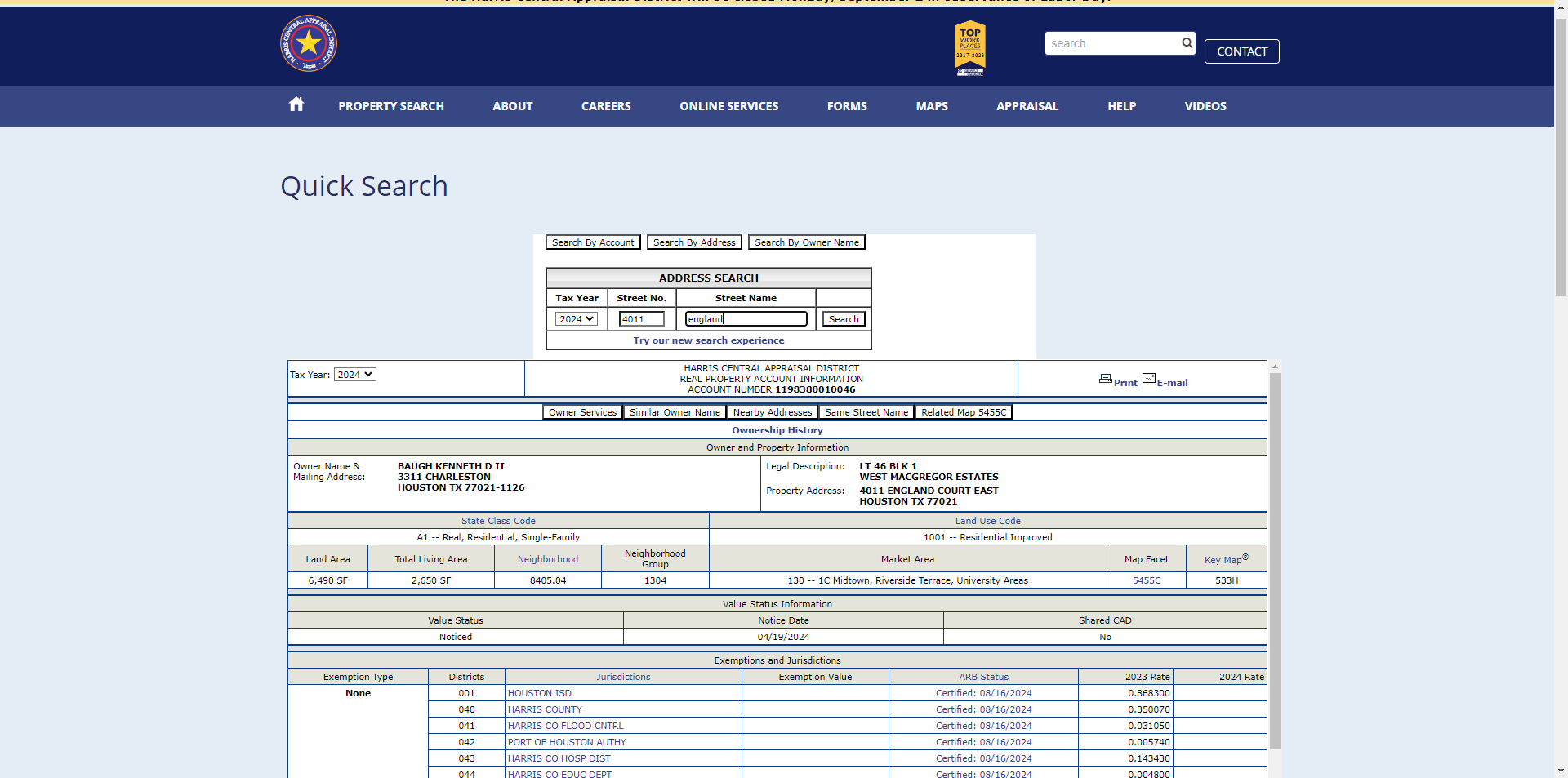The image size is (1568, 778).
Task: Open the Ownership History link
Action: tap(777, 430)
